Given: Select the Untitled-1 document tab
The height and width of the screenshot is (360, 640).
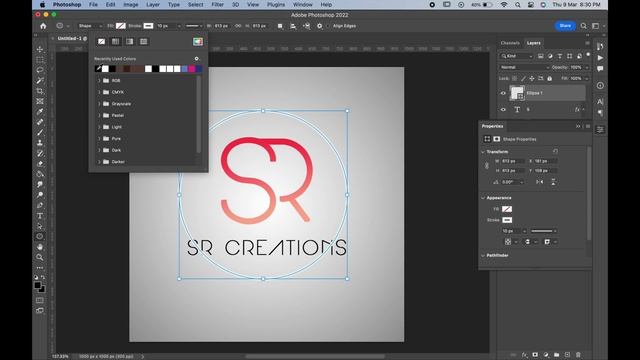Looking at the screenshot, I should point(71,38).
